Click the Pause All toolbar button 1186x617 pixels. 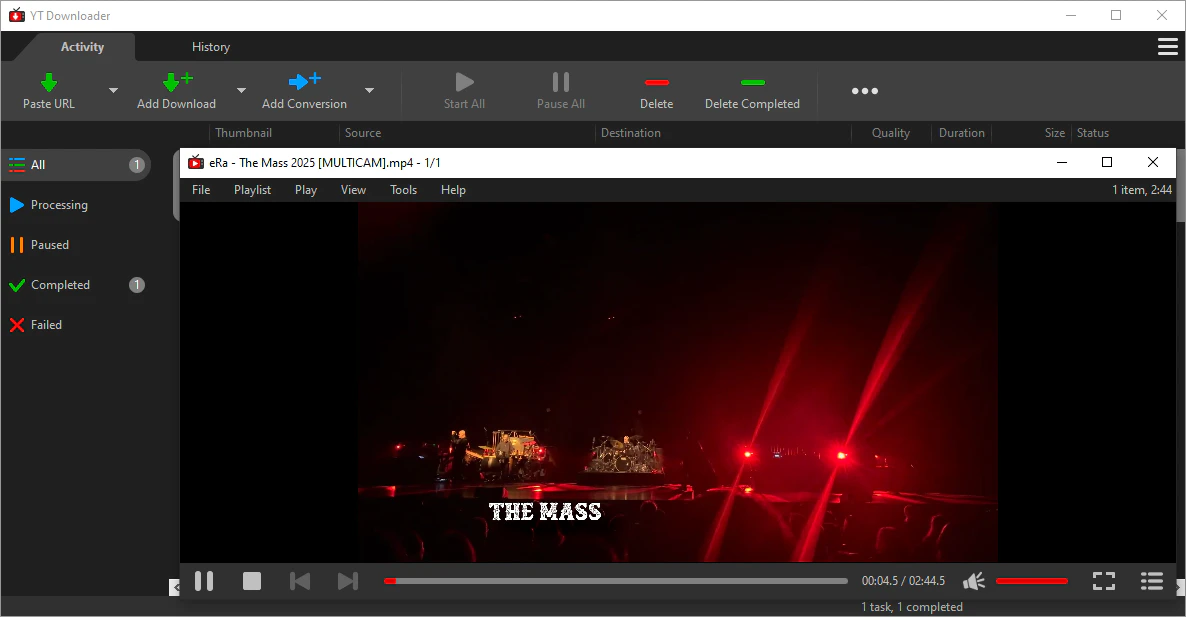pyautogui.click(x=560, y=91)
